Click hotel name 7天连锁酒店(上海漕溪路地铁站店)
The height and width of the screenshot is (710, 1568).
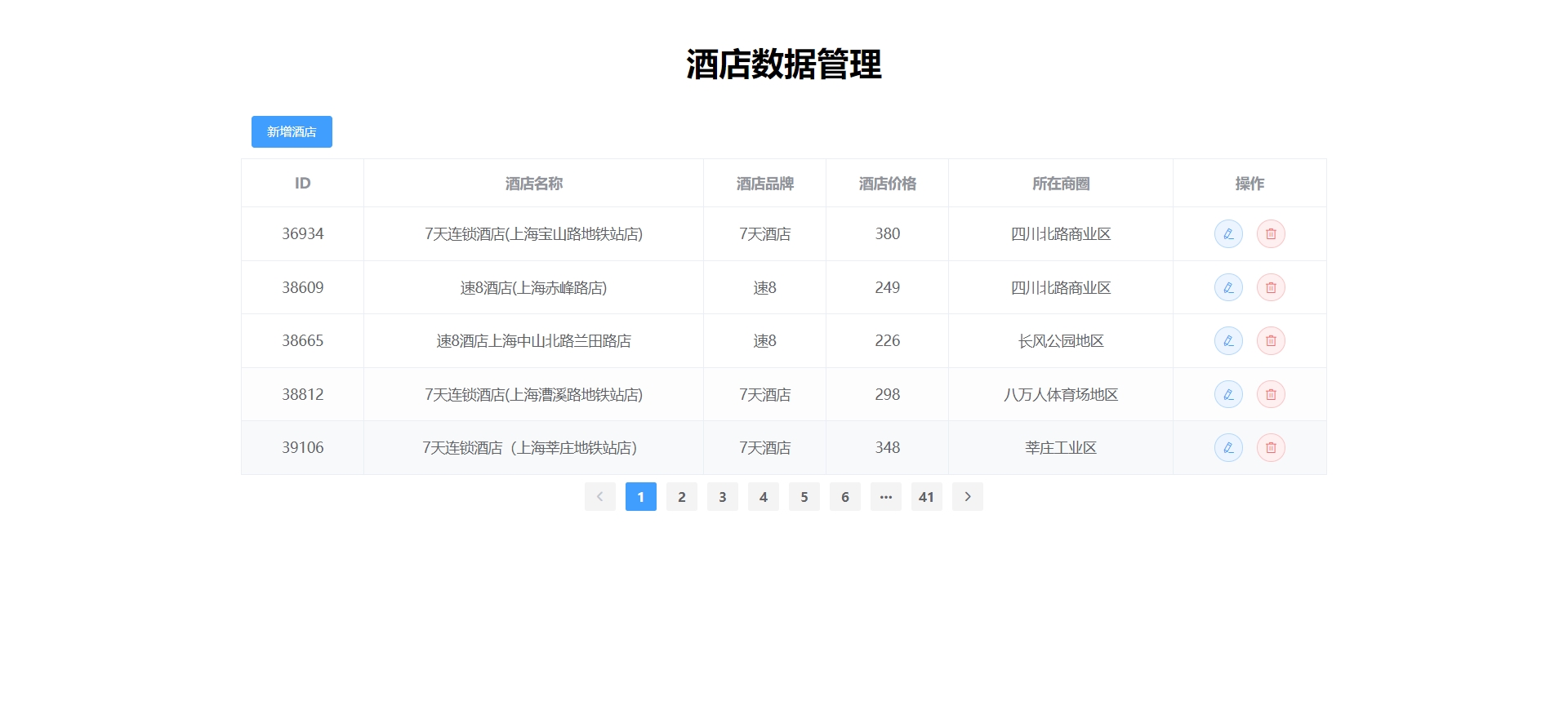coord(534,394)
